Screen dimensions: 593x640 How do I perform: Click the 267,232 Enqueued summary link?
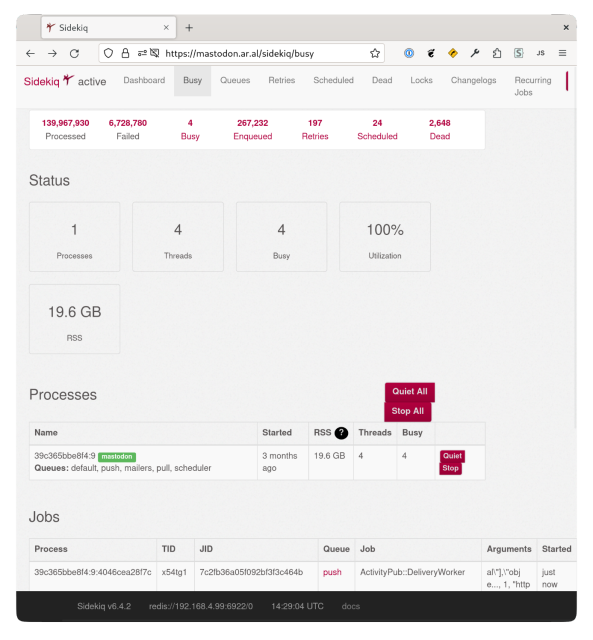[253, 130]
